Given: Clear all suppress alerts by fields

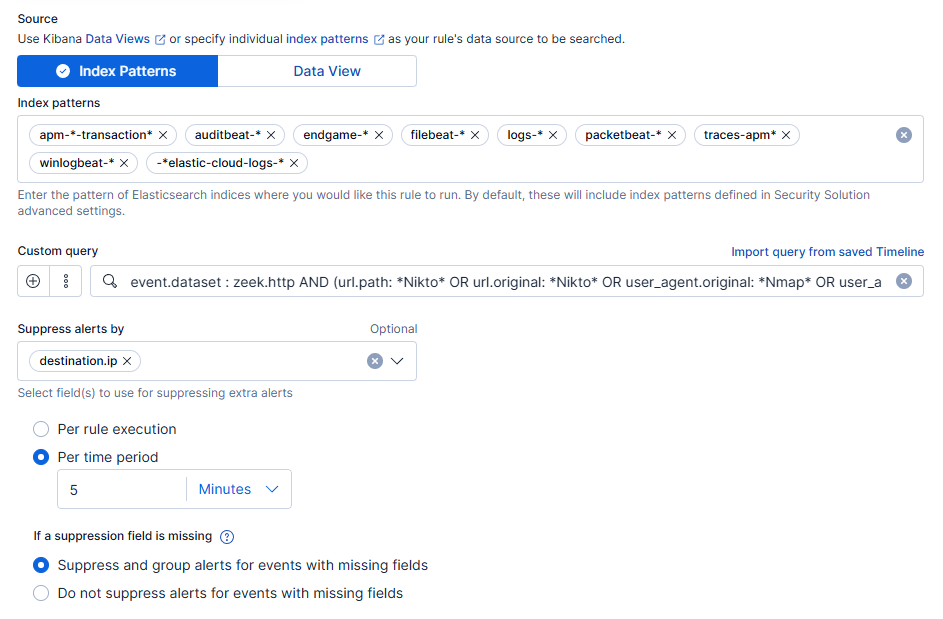Looking at the screenshot, I should coord(375,361).
